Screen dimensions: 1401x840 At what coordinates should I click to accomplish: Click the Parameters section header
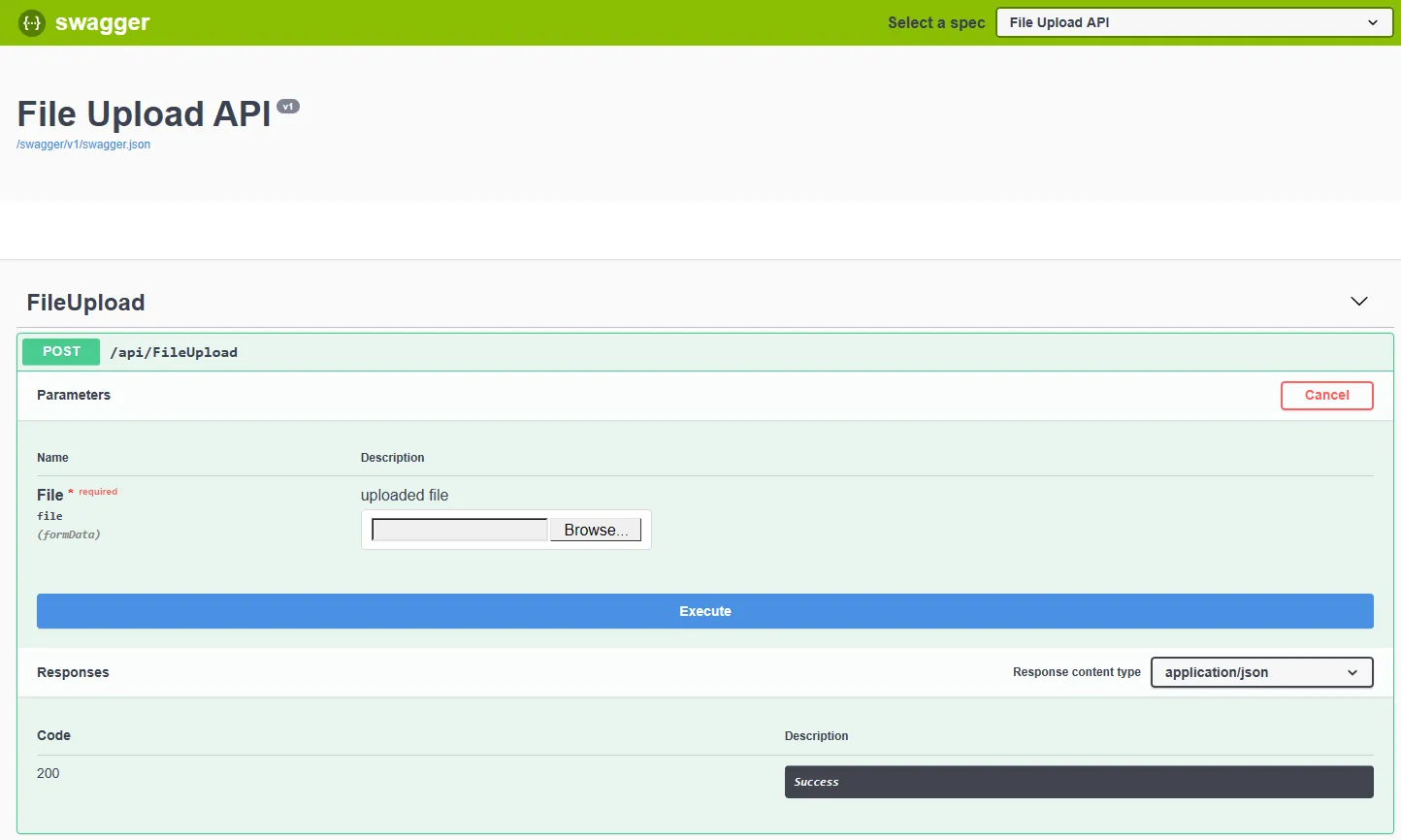[x=74, y=395]
